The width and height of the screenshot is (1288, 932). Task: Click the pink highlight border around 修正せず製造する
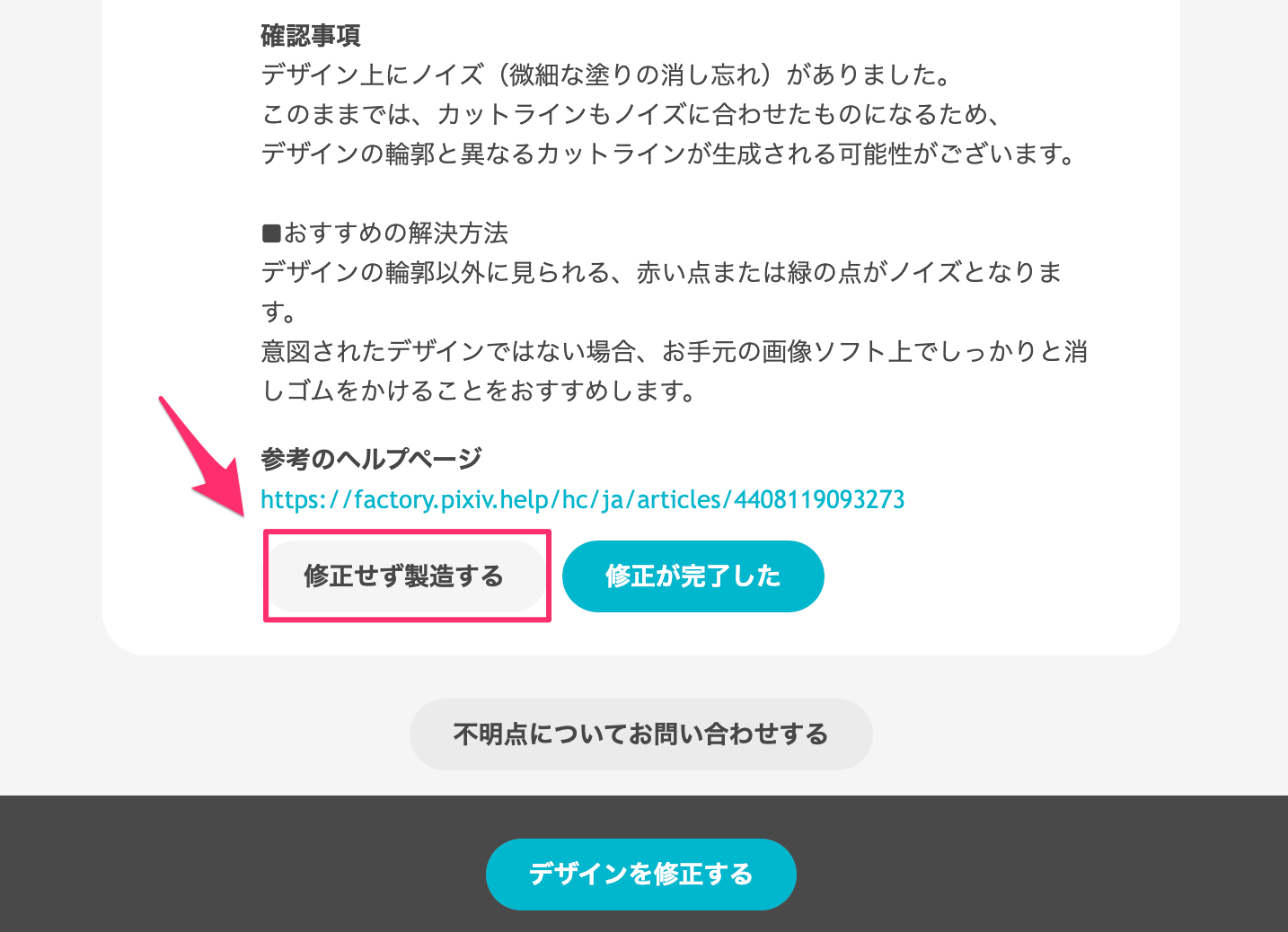coord(407,532)
